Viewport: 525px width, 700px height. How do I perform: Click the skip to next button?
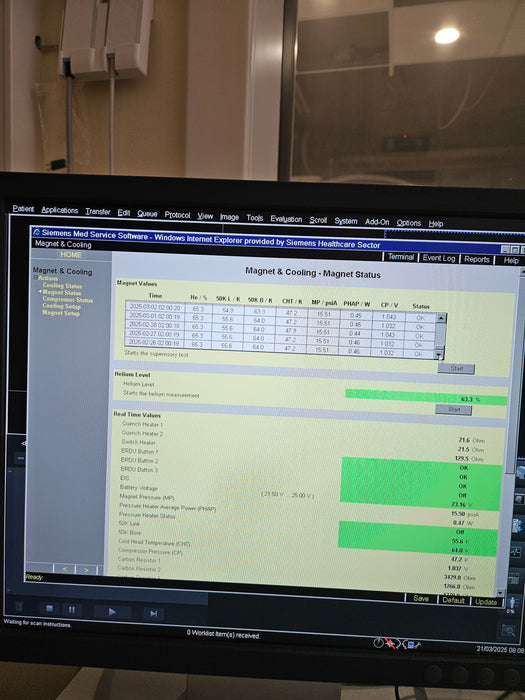click(x=153, y=614)
